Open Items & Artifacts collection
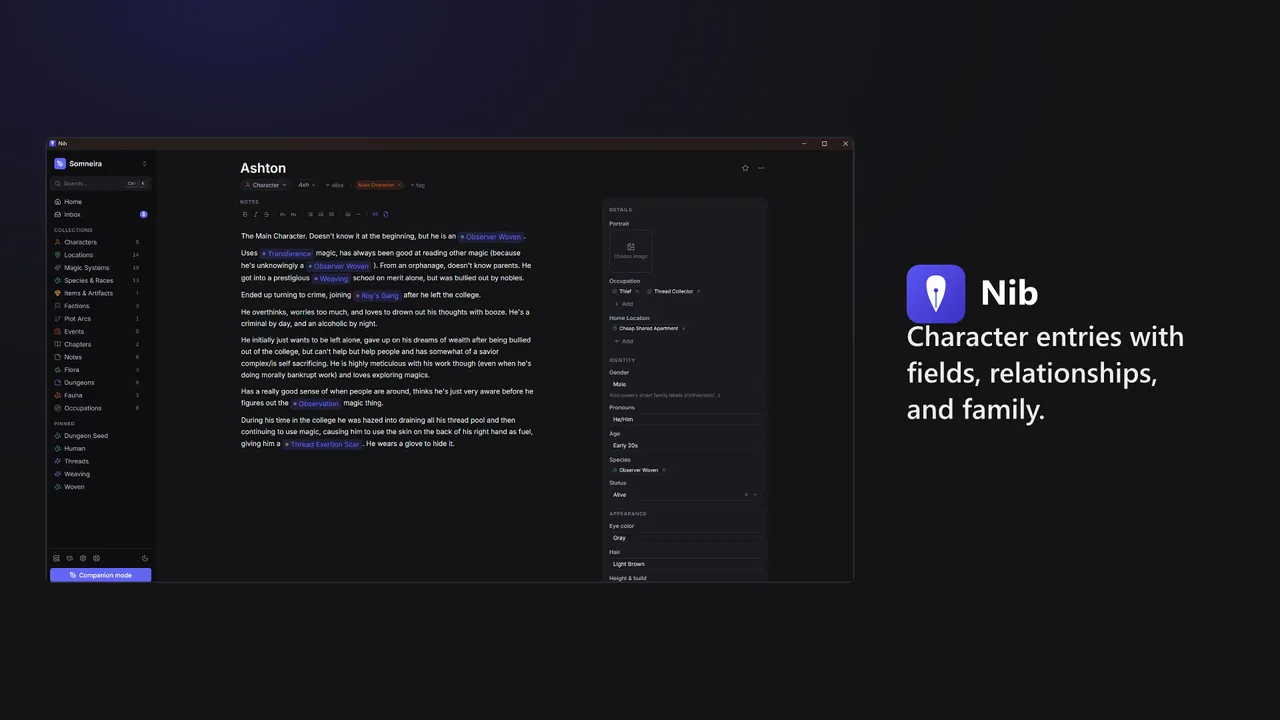 100,293
